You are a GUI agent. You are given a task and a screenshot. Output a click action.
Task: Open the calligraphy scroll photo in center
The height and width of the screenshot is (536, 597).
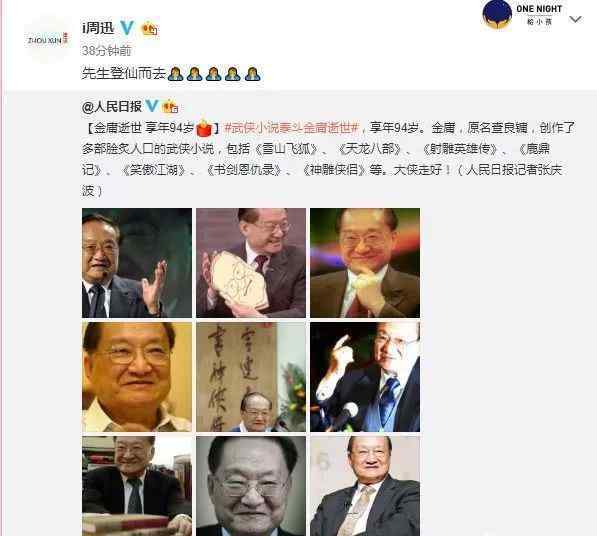tap(251, 377)
